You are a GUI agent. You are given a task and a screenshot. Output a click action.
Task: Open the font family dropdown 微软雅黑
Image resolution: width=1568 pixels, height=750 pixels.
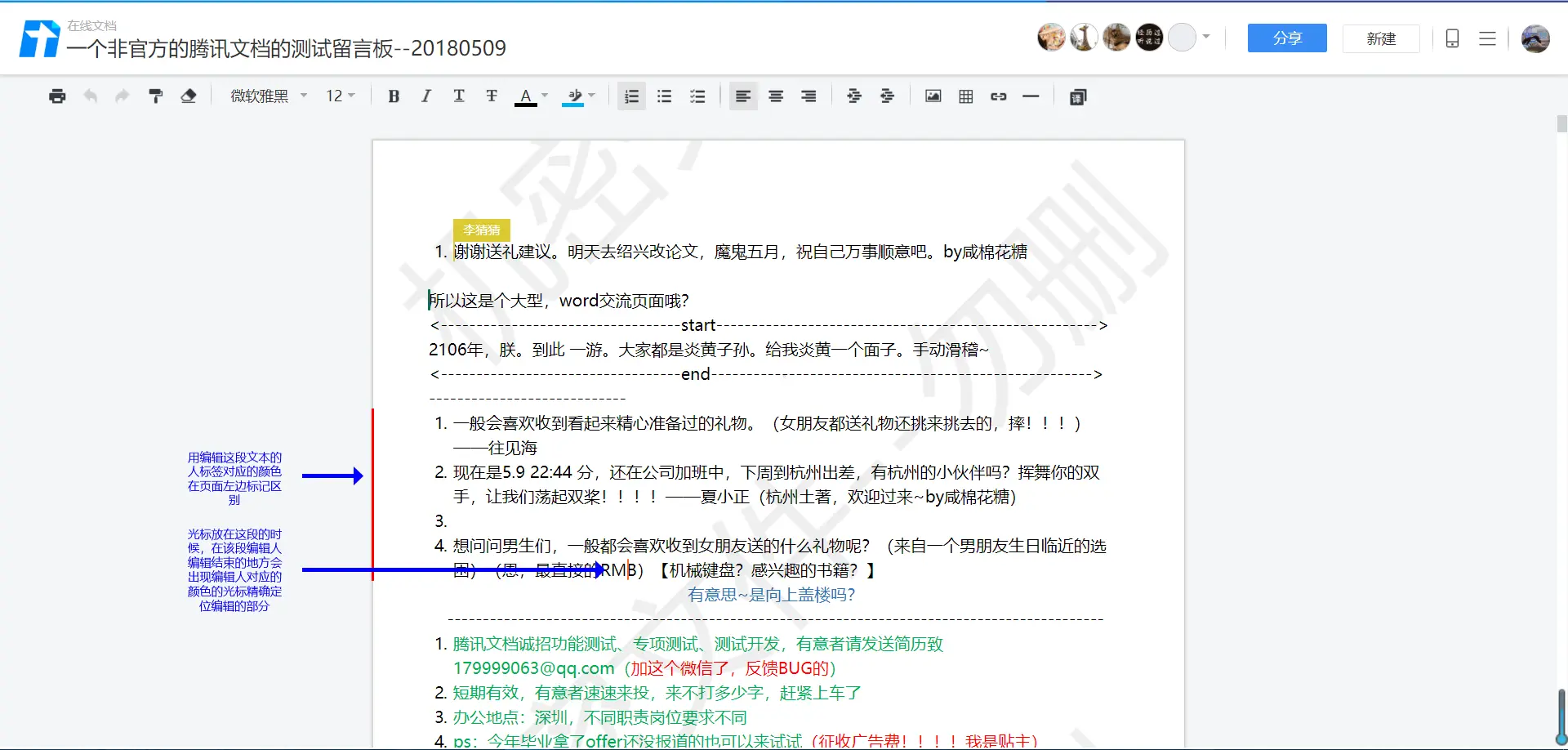tap(269, 96)
